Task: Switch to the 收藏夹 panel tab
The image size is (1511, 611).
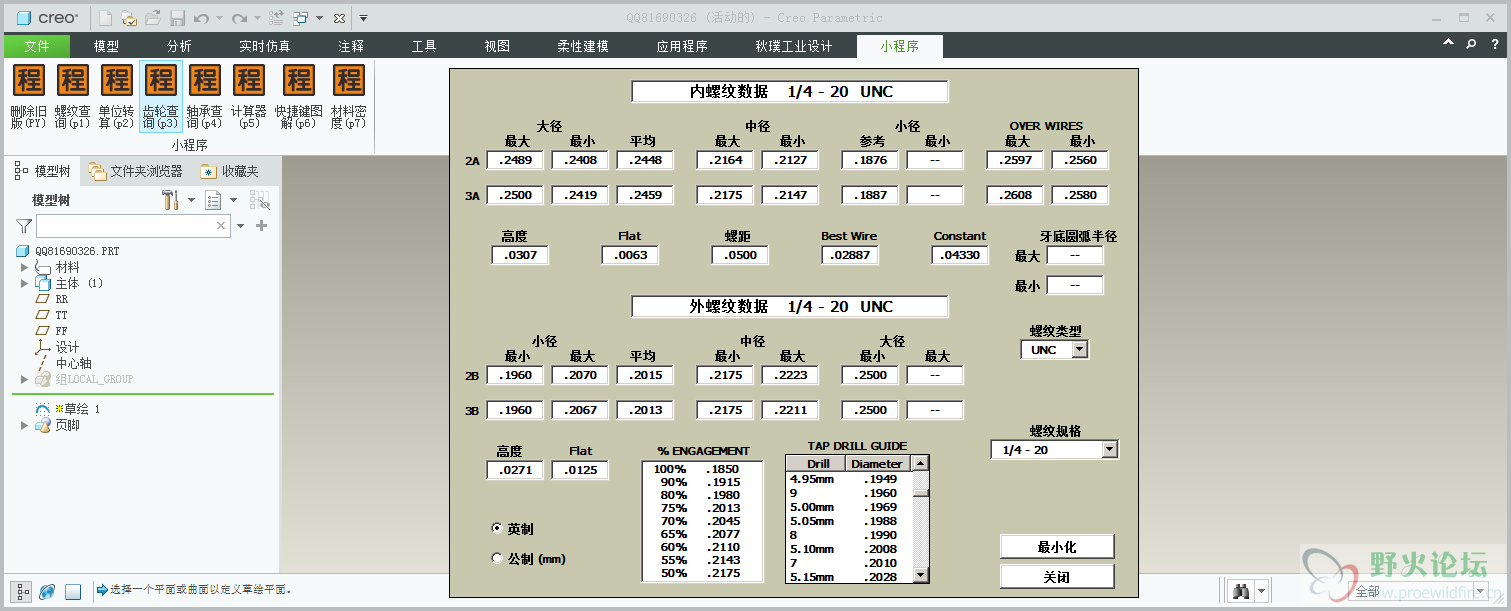Action: 231,171
